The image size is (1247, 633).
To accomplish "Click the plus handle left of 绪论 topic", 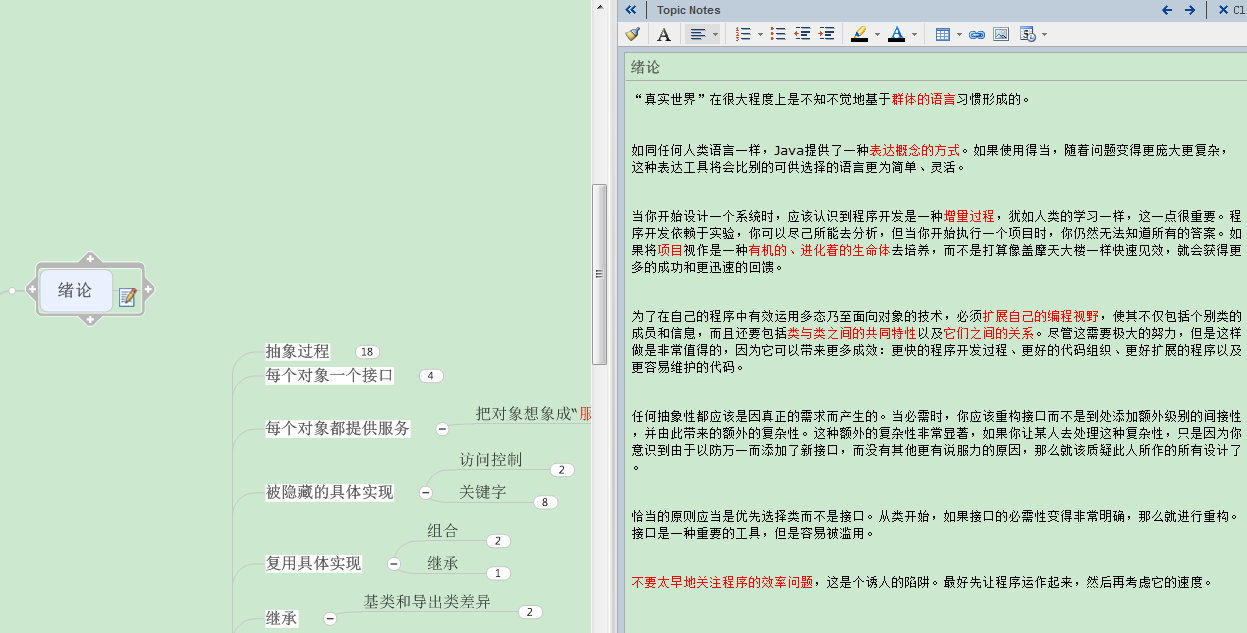I will [32, 290].
